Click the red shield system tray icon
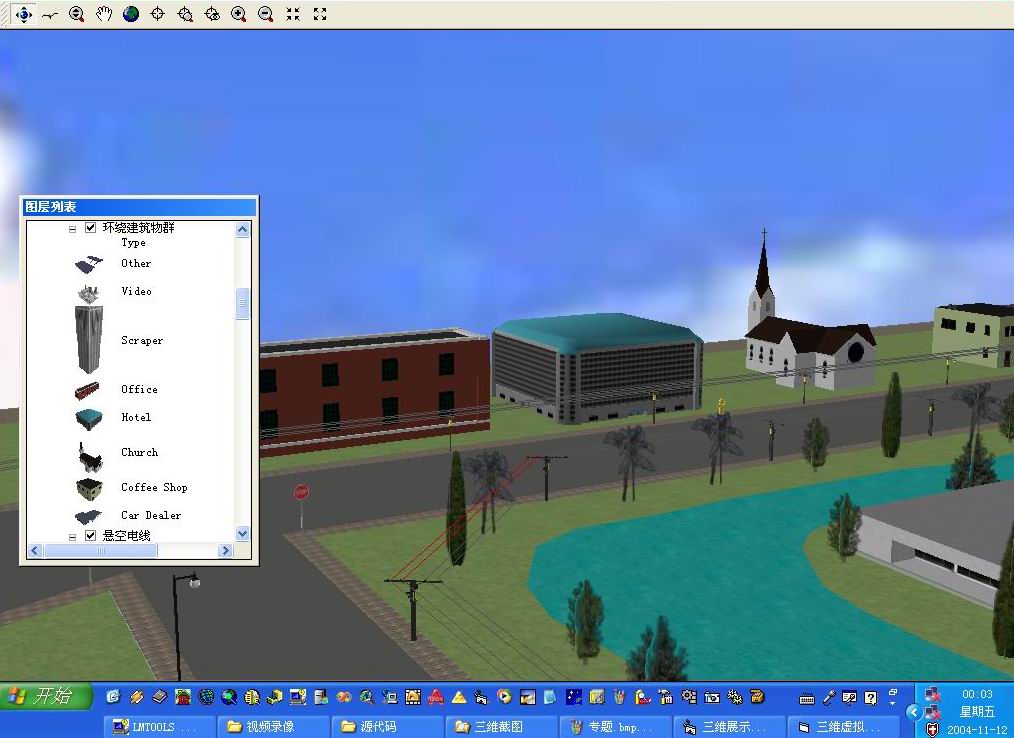The image size is (1014, 738). point(933,730)
